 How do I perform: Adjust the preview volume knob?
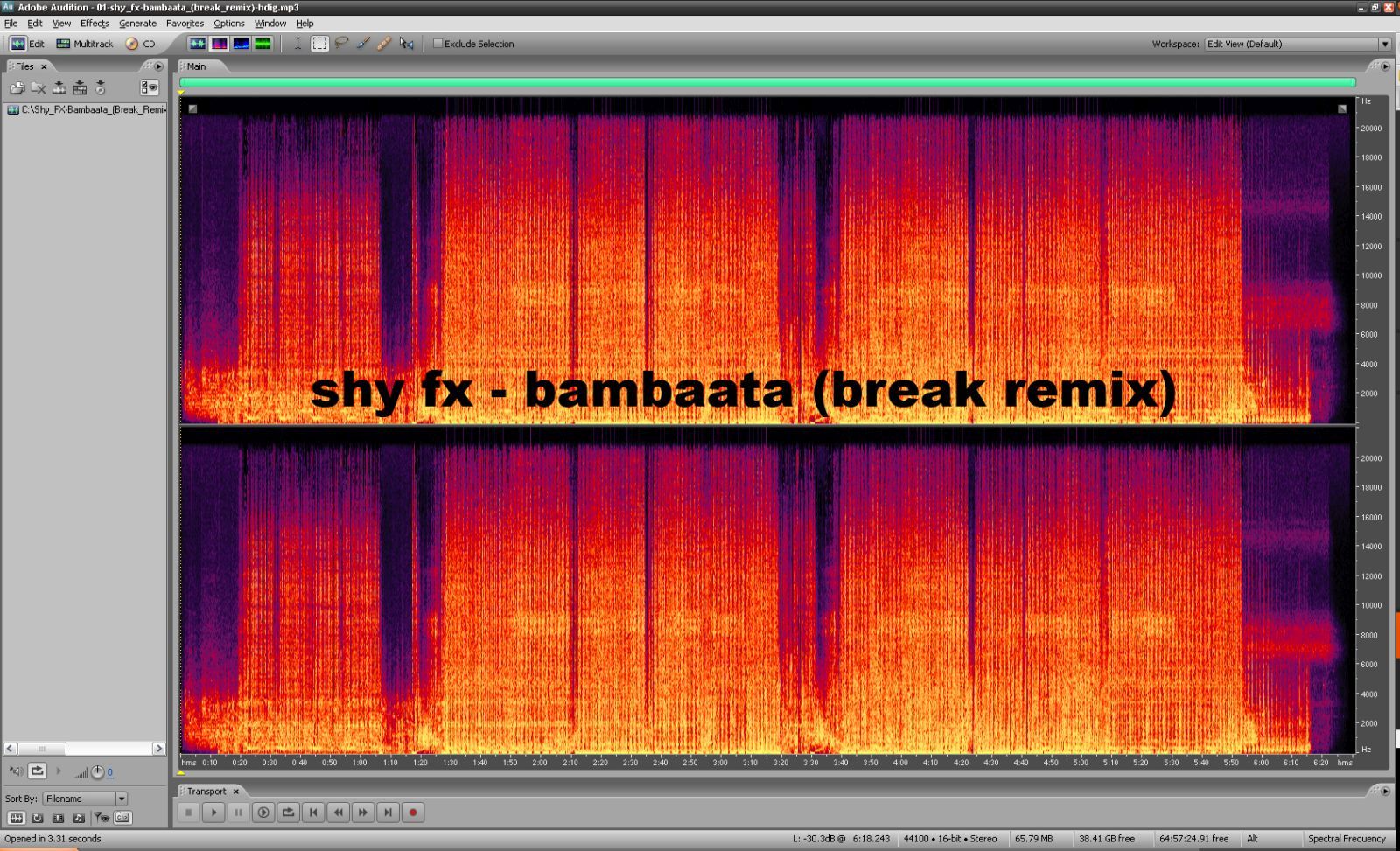pos(97,771)
